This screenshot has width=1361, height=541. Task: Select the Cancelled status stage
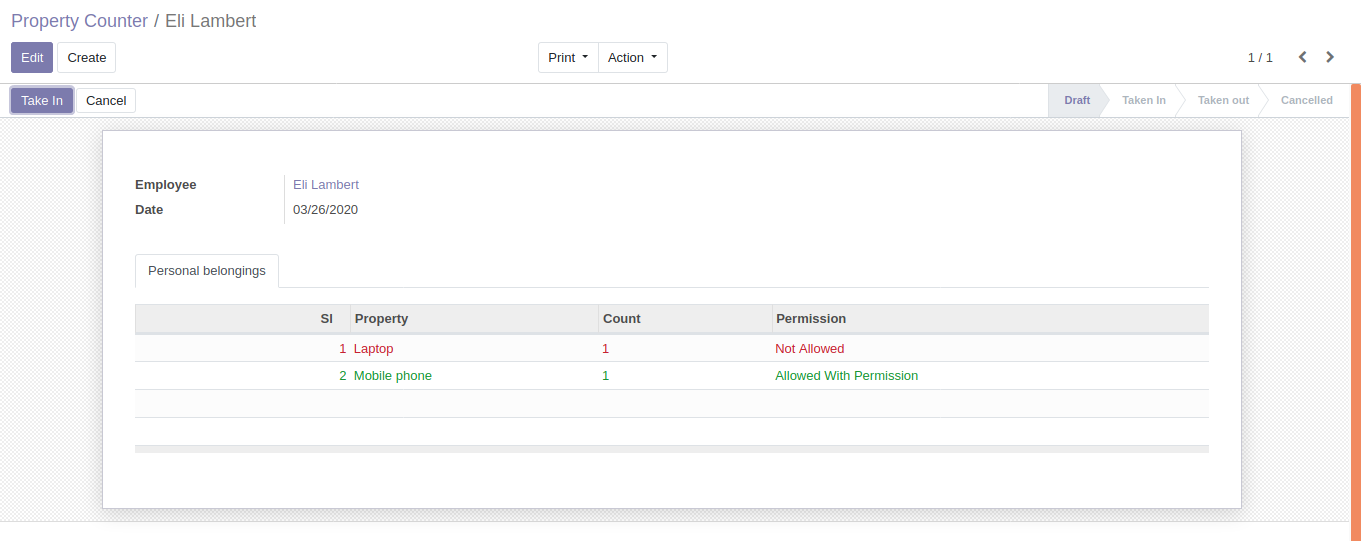[x=1306, y=100]
